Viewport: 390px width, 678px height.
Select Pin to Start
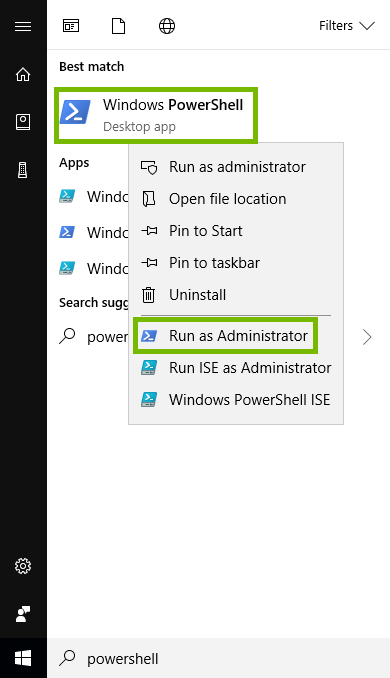[236, 231]
